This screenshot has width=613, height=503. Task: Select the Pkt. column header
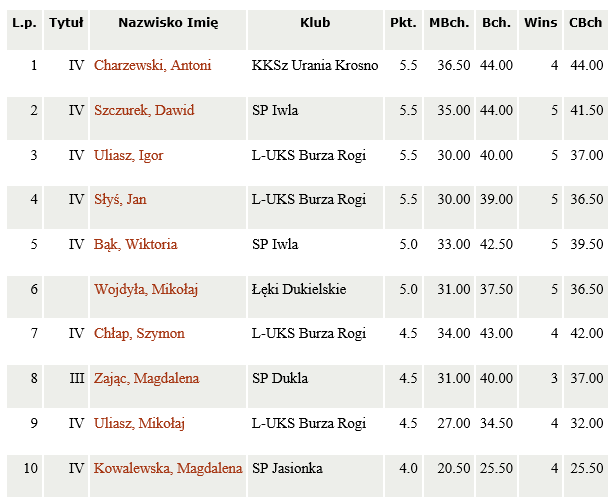pyautogui.click(x=403, y=23)
